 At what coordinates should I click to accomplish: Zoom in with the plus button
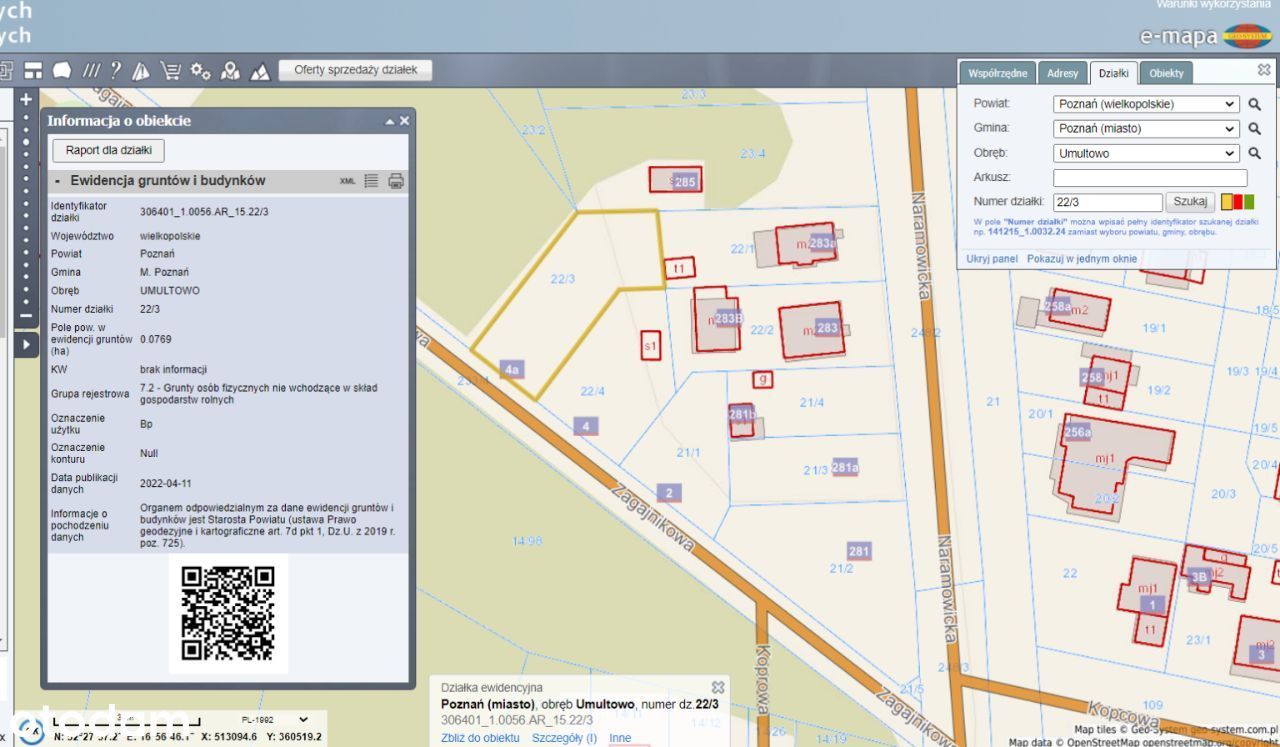26,99
